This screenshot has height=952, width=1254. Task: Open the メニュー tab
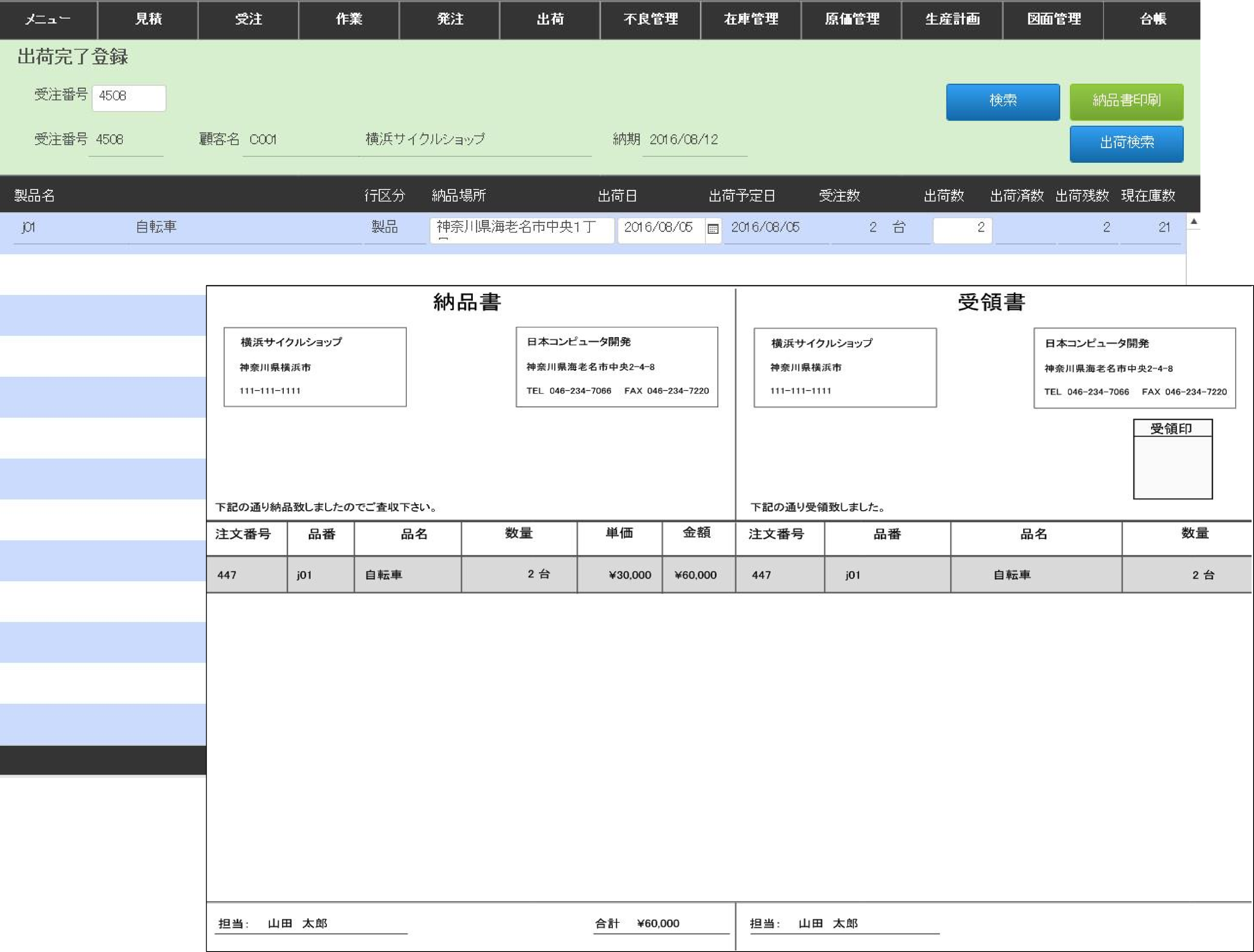48,20
